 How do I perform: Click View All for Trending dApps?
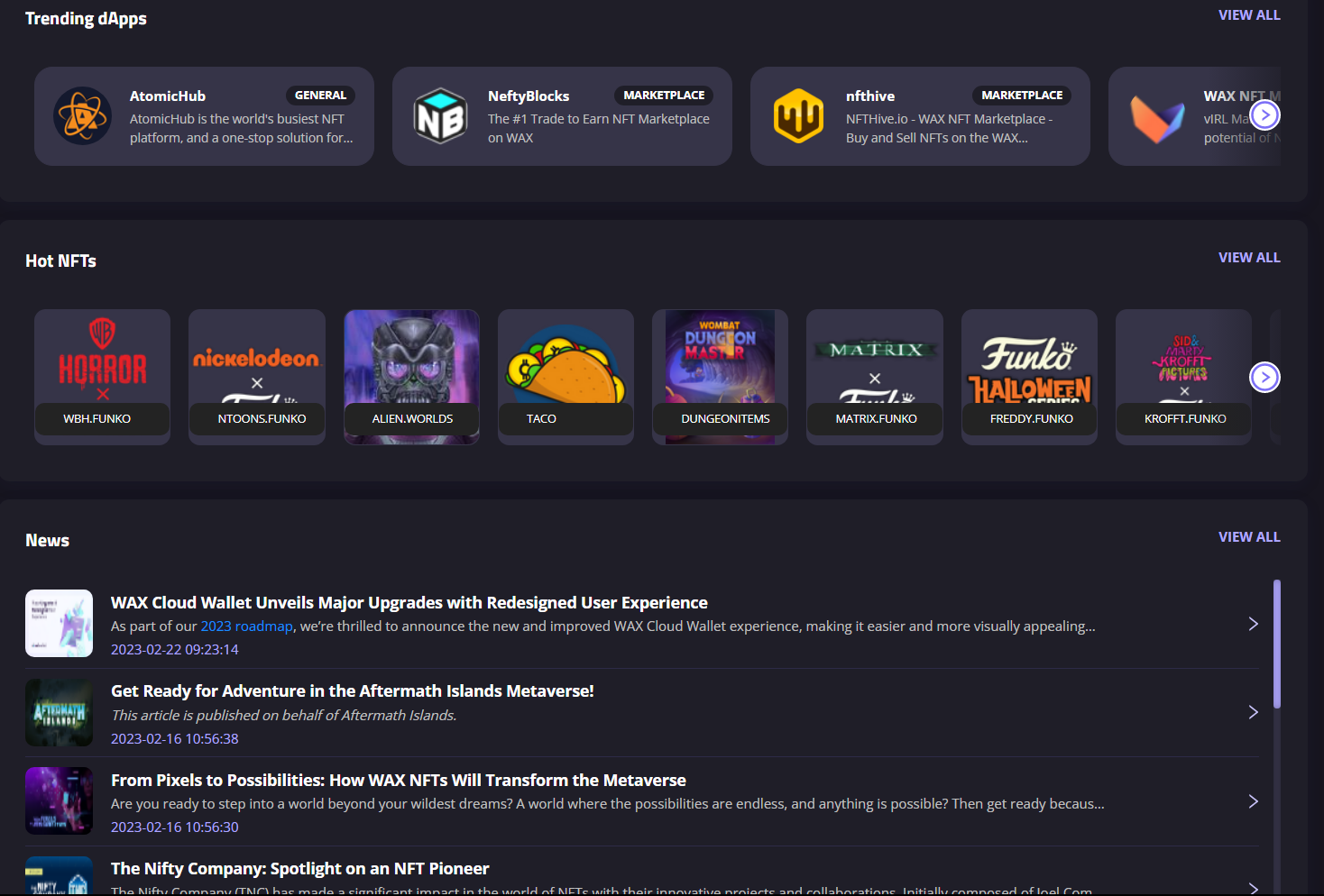[x=1249, y=15]
